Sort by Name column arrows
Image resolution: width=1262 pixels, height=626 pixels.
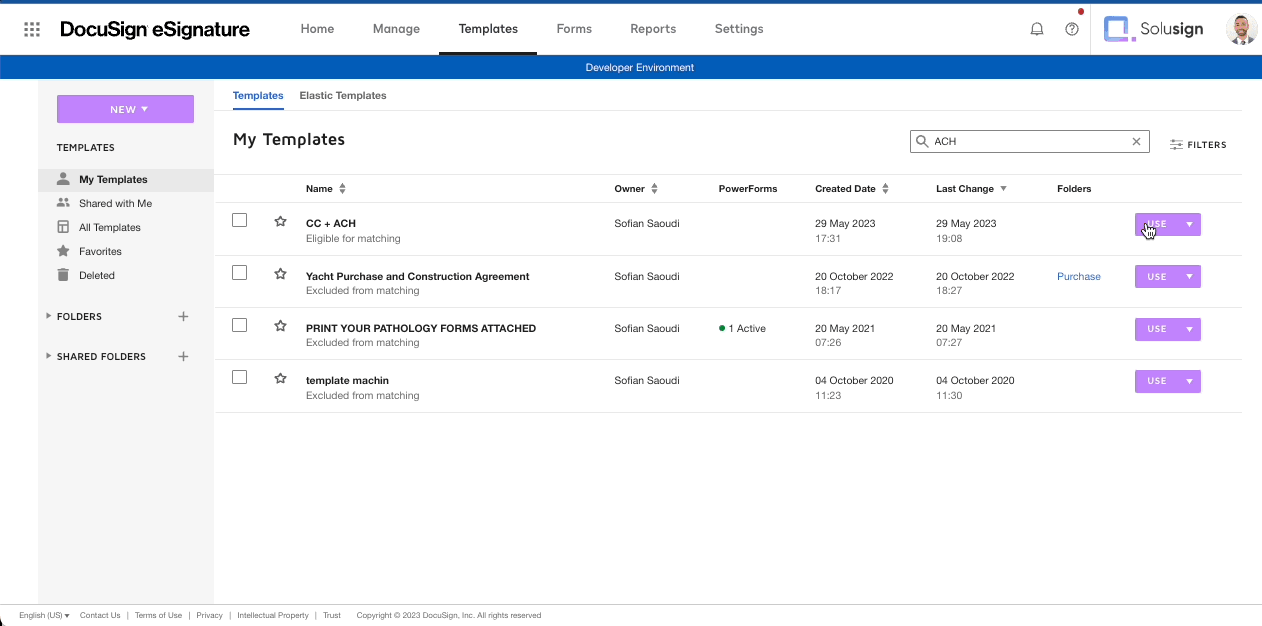tap(342, 189)
